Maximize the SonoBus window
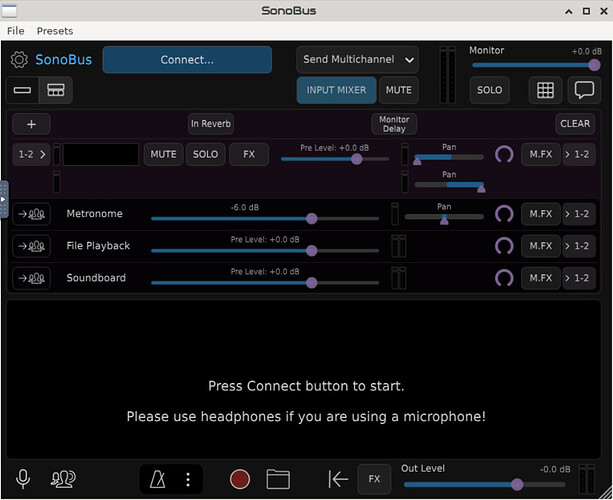The width and height of the screenshot is (613, 500). point(586,11)
